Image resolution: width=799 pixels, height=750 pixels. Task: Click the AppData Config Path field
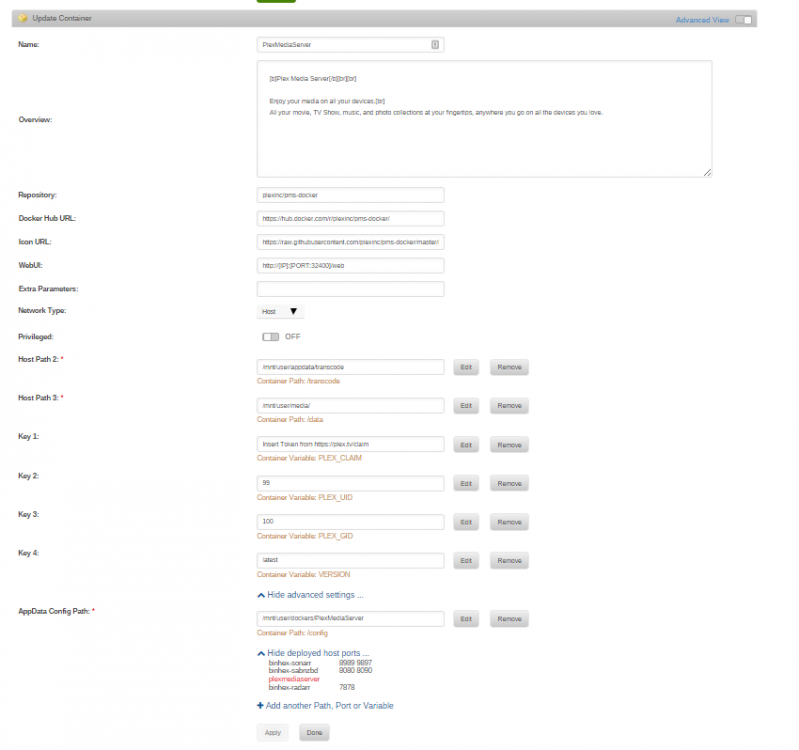(x=351, y=619)
